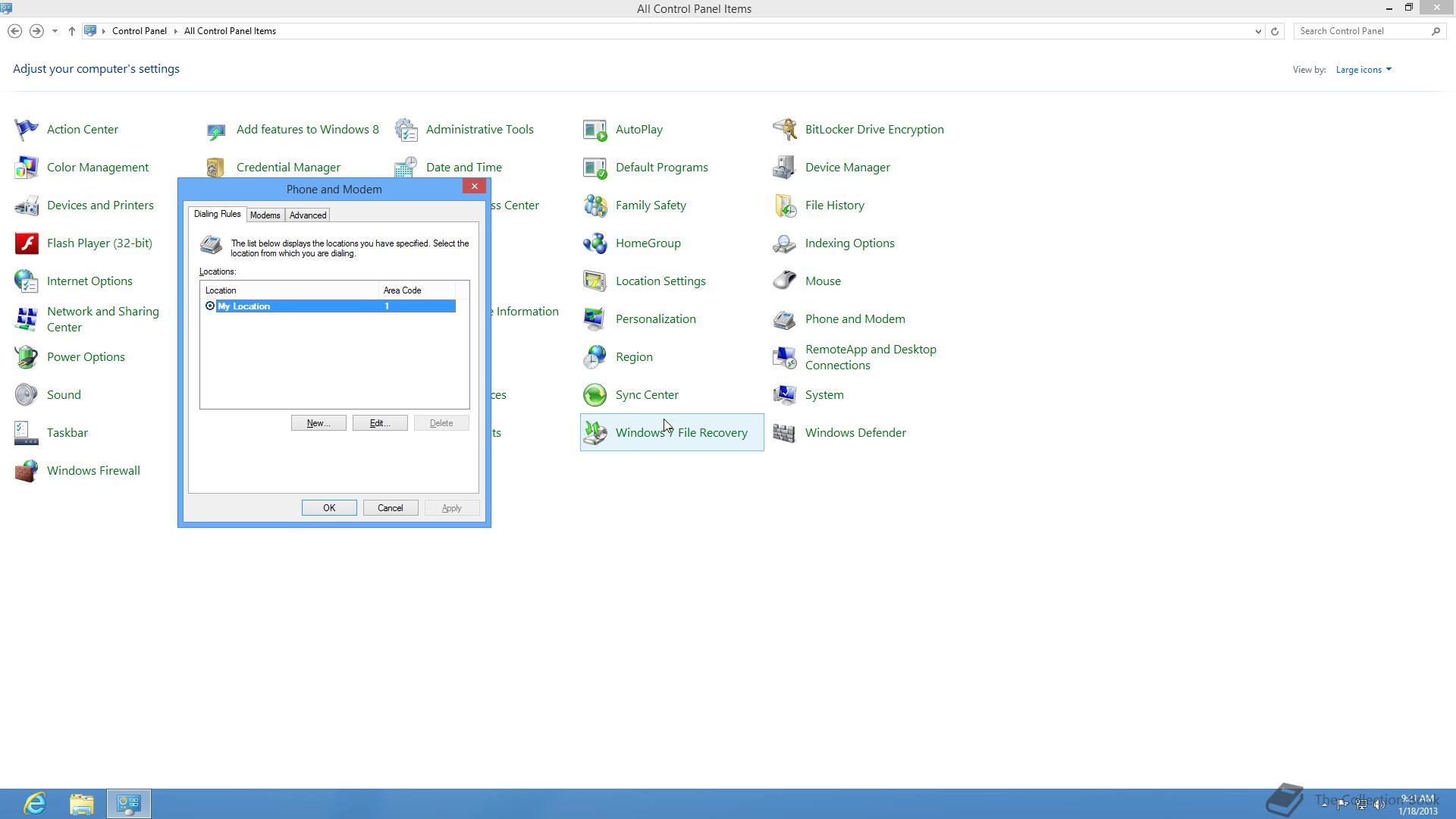Open the Color Management icon

pyautogui.click(x=27, y=168)
